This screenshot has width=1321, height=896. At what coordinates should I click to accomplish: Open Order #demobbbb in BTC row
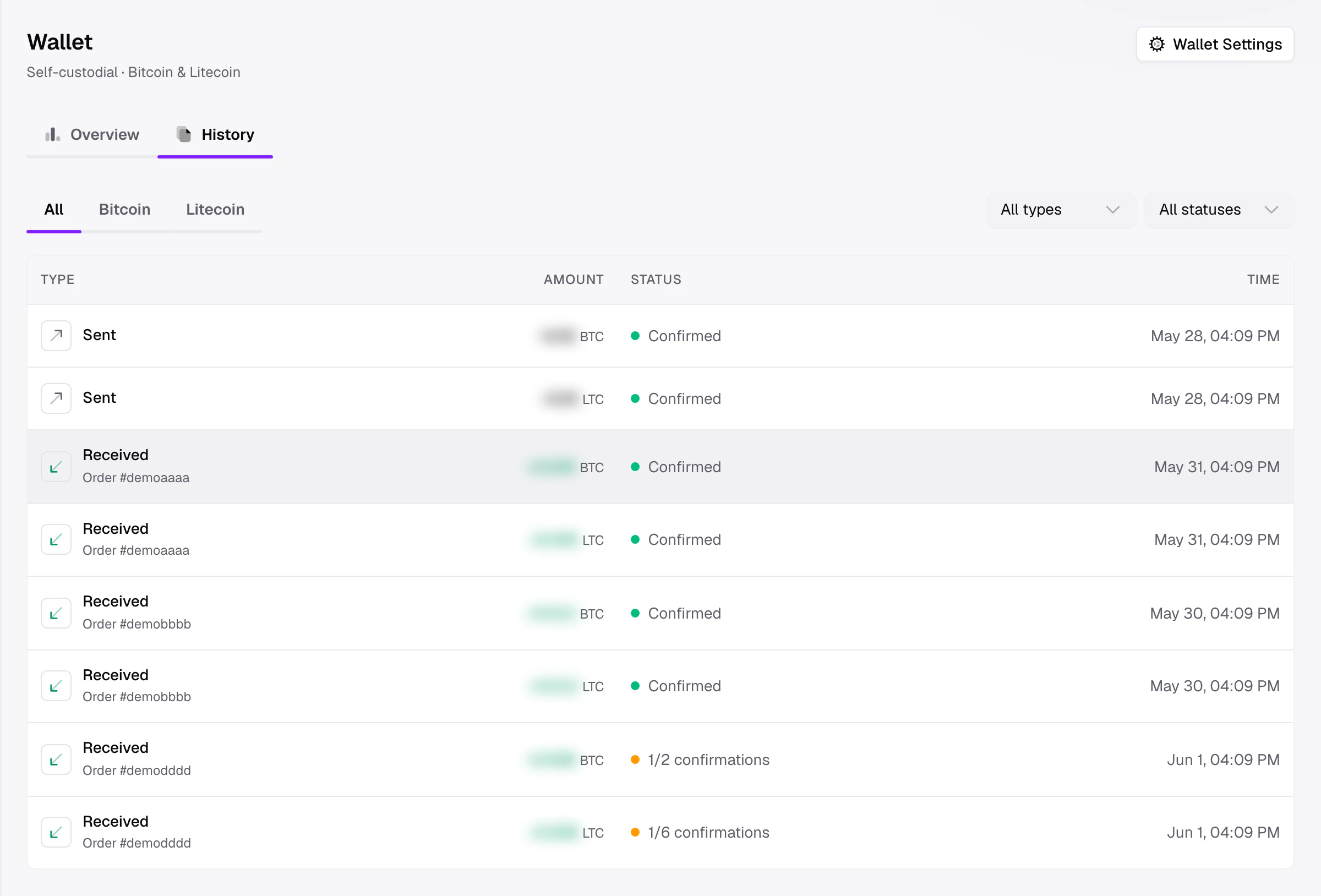pos(137,624)
